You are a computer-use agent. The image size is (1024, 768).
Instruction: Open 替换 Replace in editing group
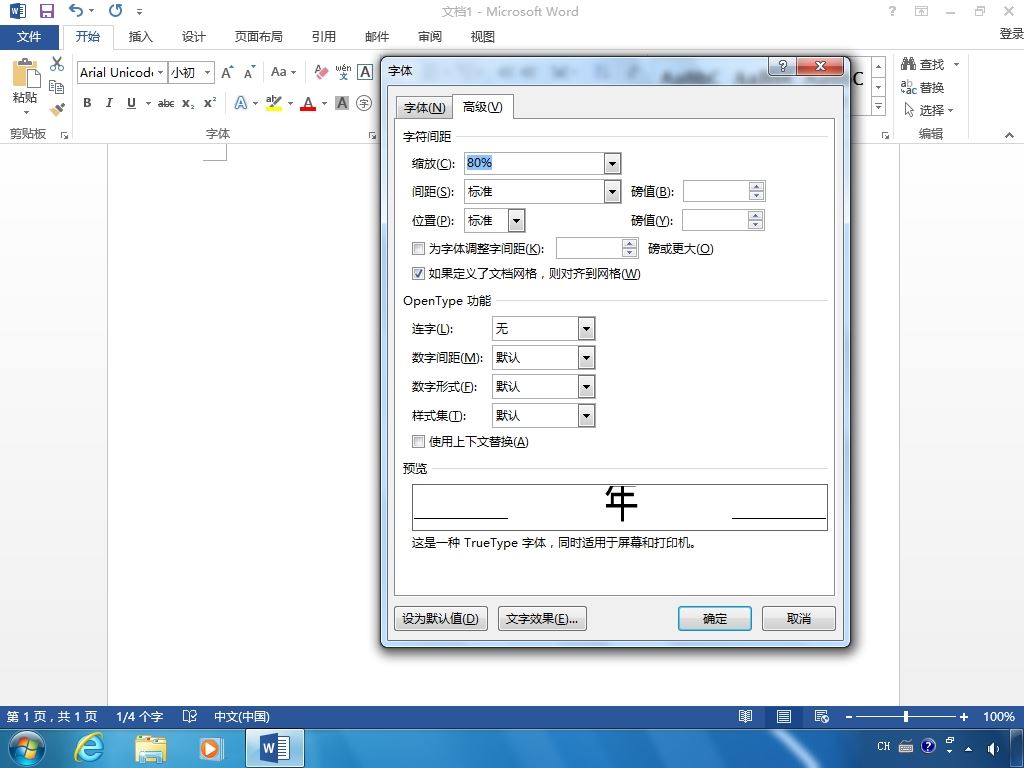coord(922,87)
